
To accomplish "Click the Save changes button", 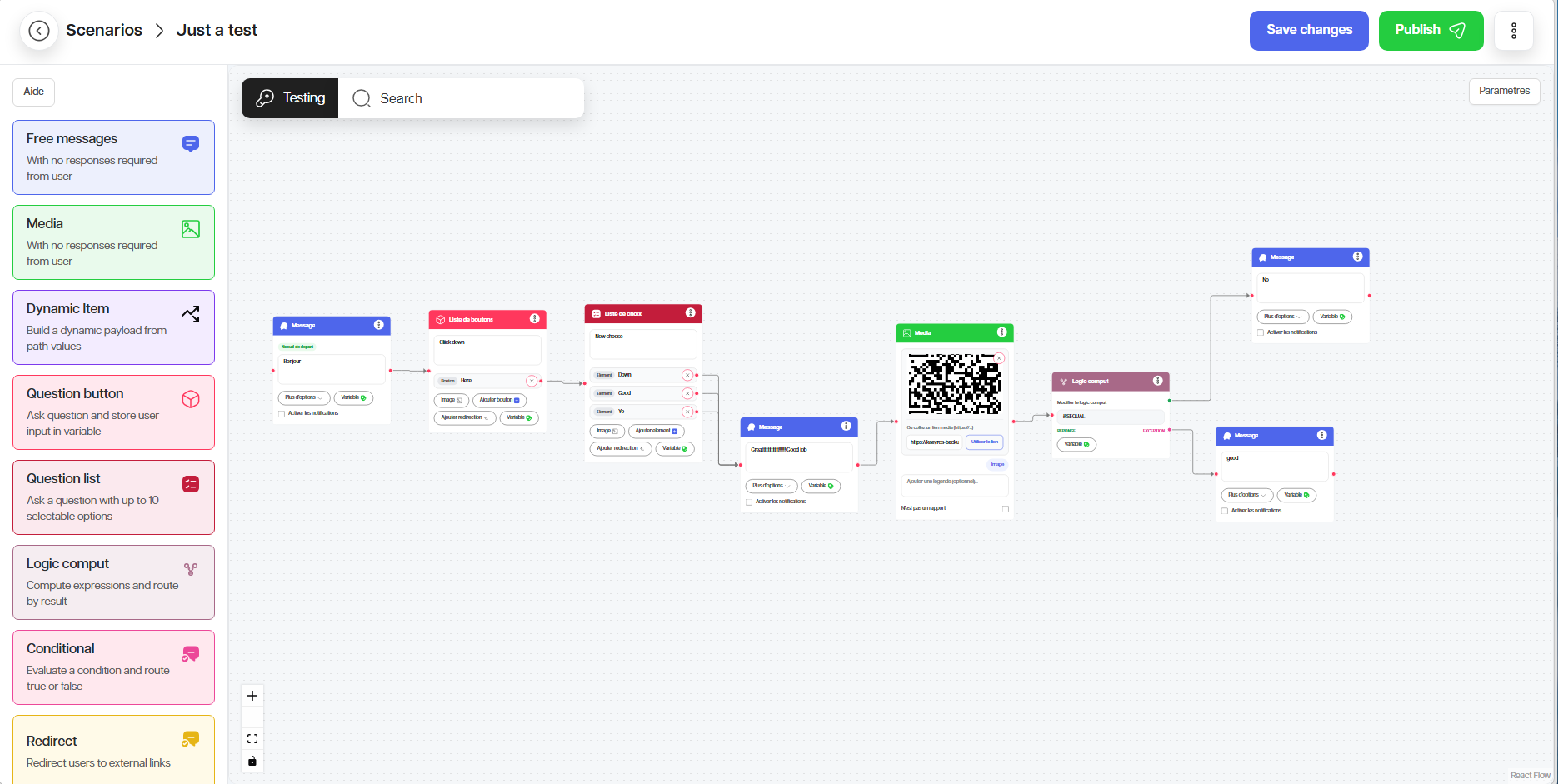I will coord(1308,31).
